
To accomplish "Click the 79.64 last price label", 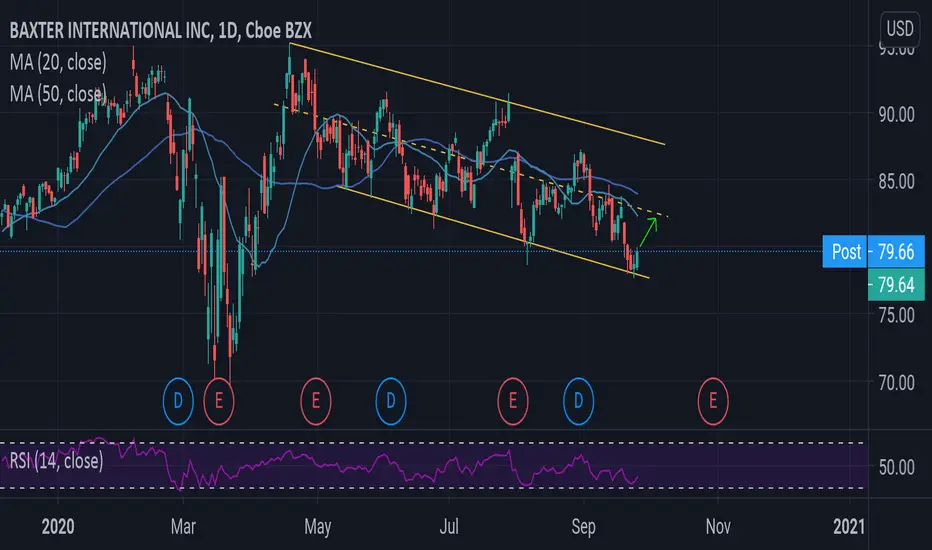I will (x=896, y=285).
